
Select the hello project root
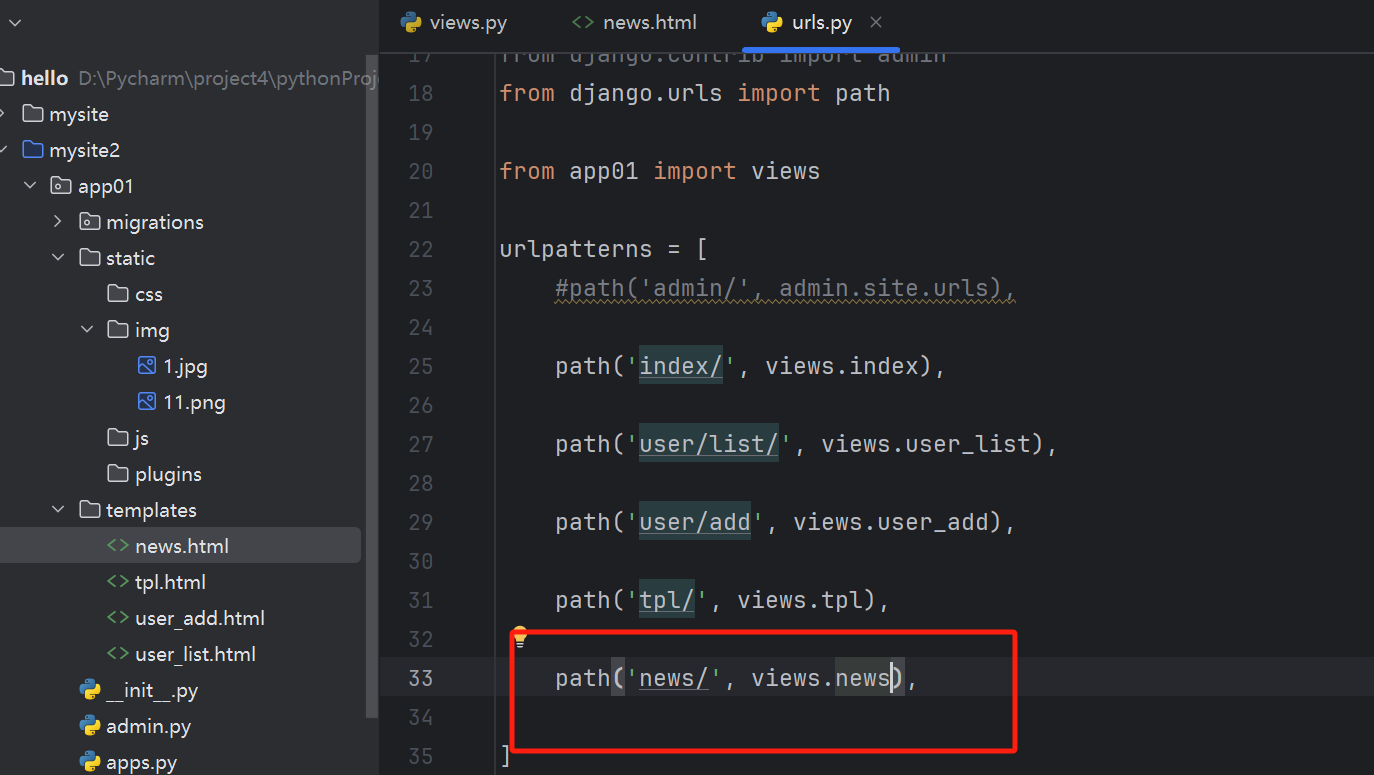coord(44,78)
